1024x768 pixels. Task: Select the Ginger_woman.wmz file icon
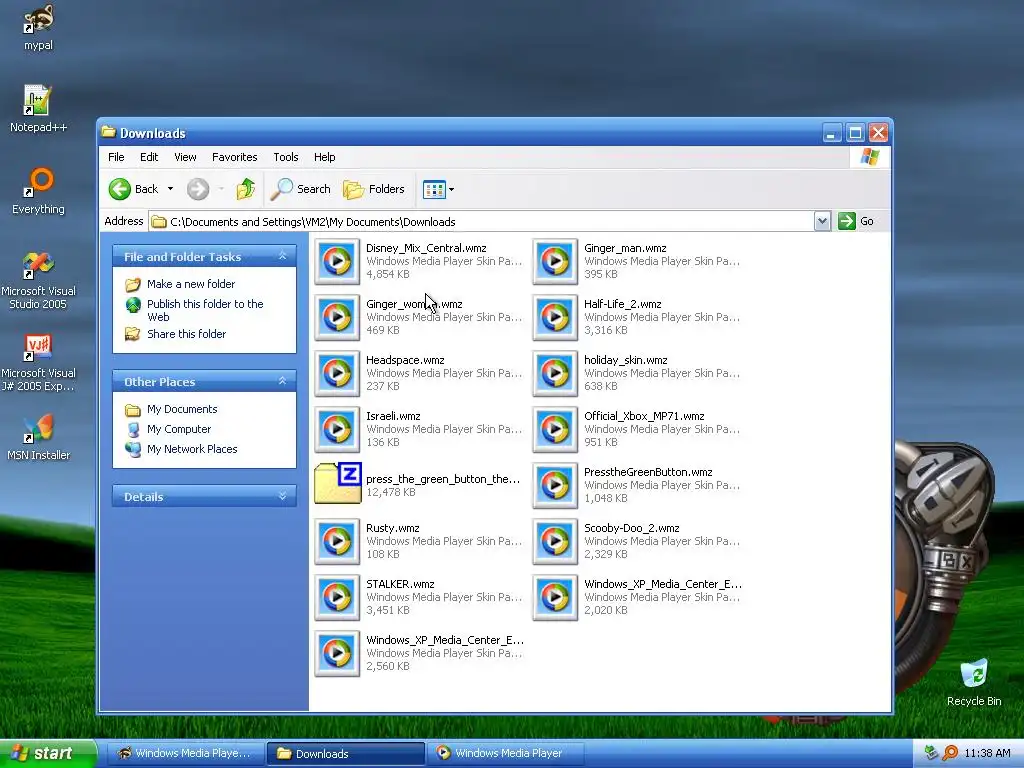point(337,317)
